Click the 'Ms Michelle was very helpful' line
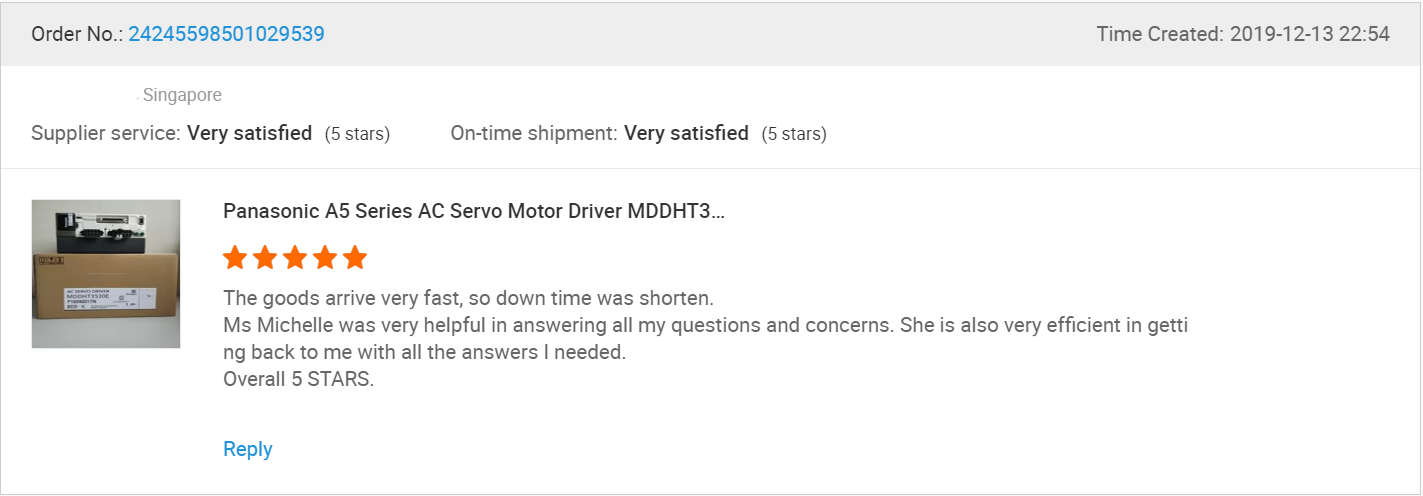Image resolution: width=1423 pixels, height=496 pixels. pos(705,325)
